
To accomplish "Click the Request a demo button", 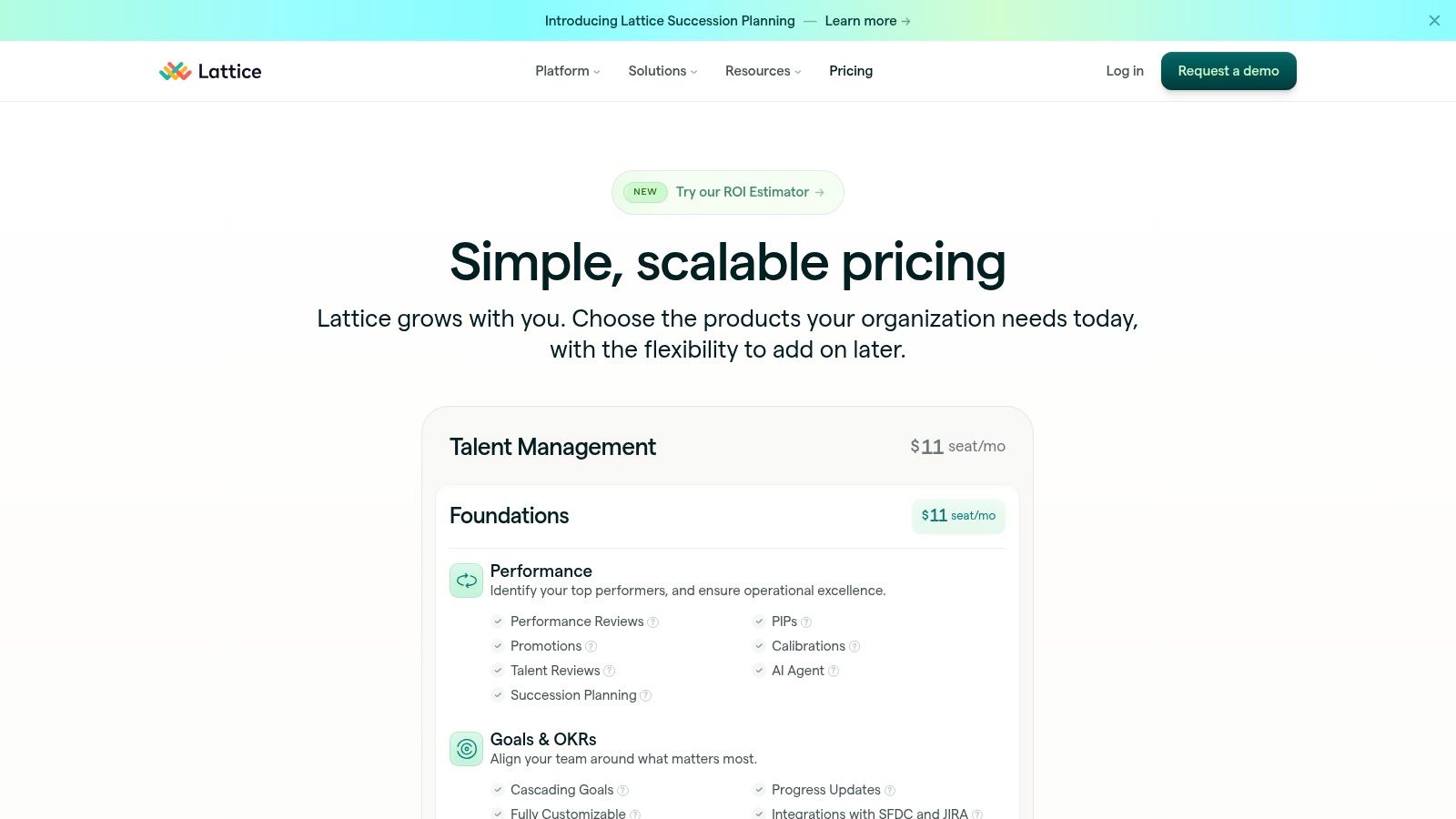I will point(1228,71).
